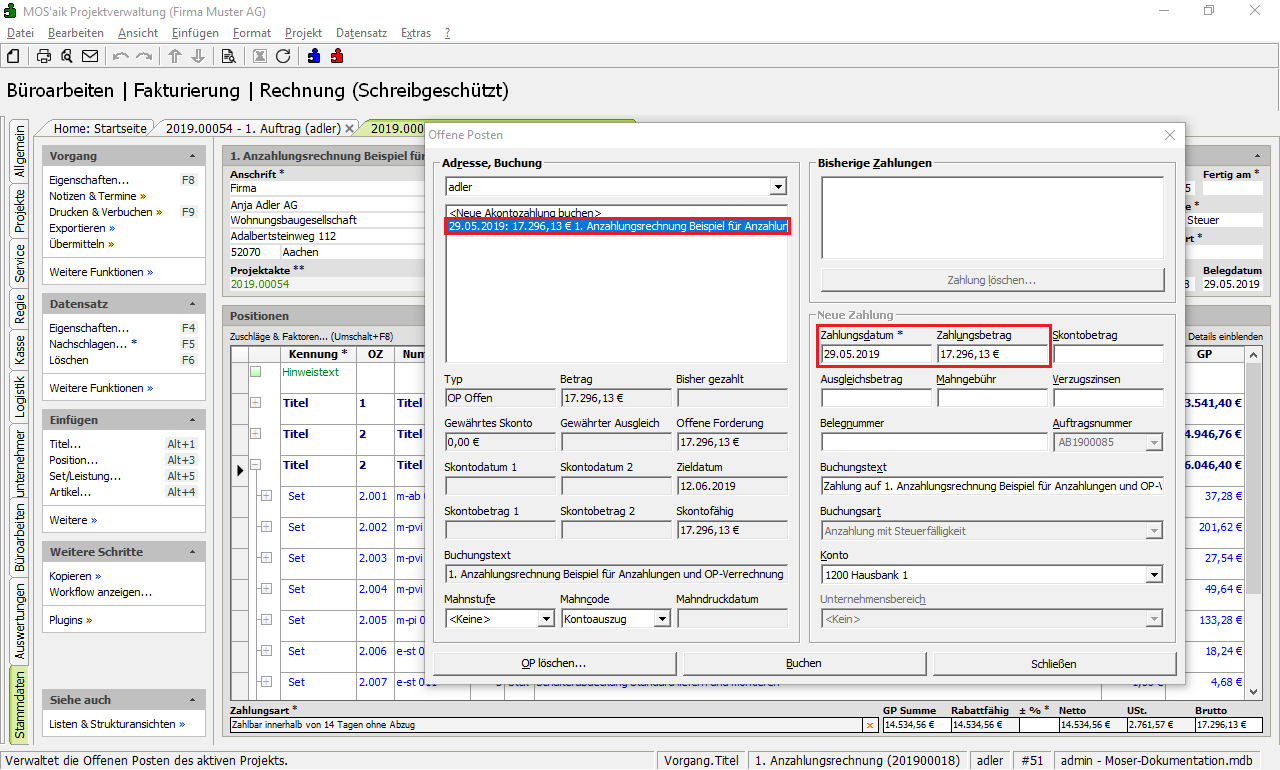Click the new document icon in toolbar
1280x770 pixels.
14,56
